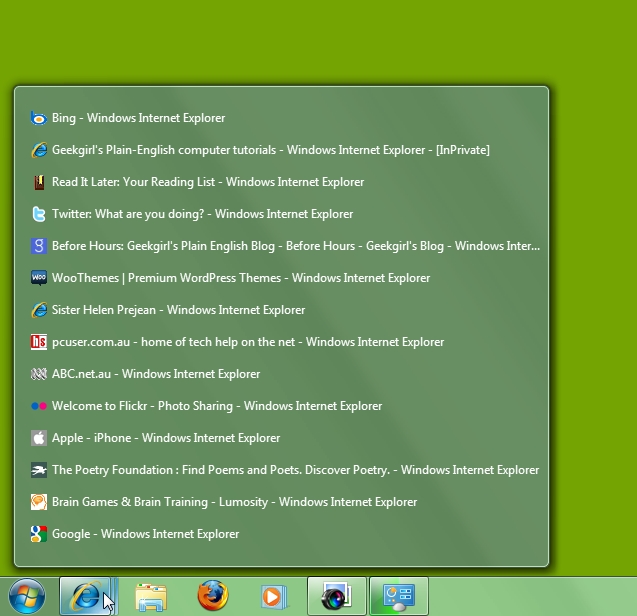
Task: Open Windows Media Player from taskbar
Action: coord(274,597)
